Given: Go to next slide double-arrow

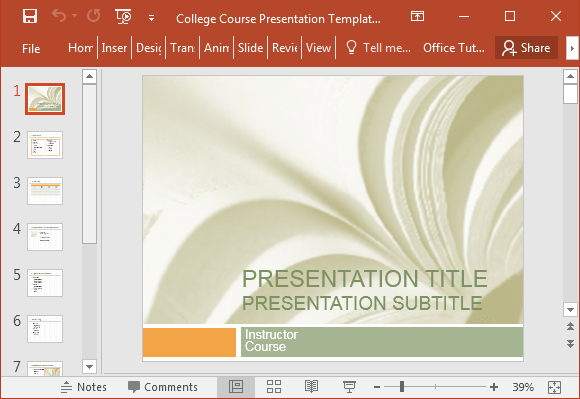Looking at the screenshot, I should (x=570, y=344).
